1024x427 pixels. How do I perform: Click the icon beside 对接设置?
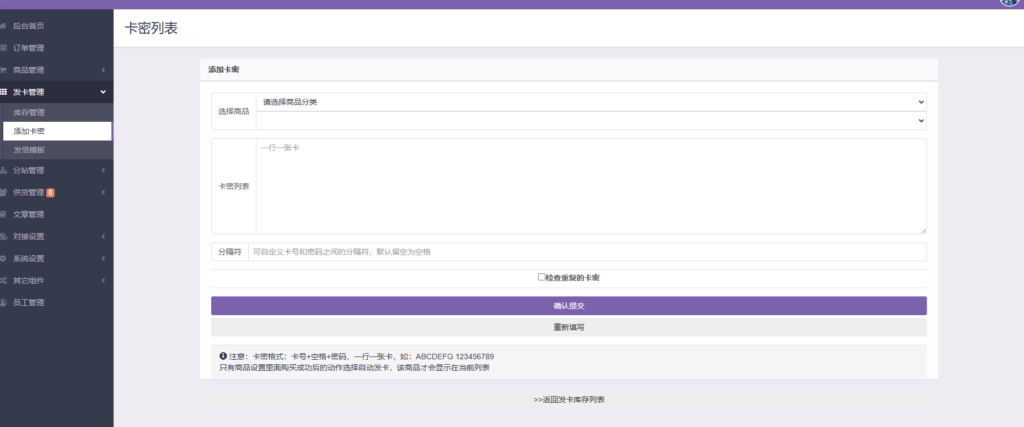click(x=3, y=236)
